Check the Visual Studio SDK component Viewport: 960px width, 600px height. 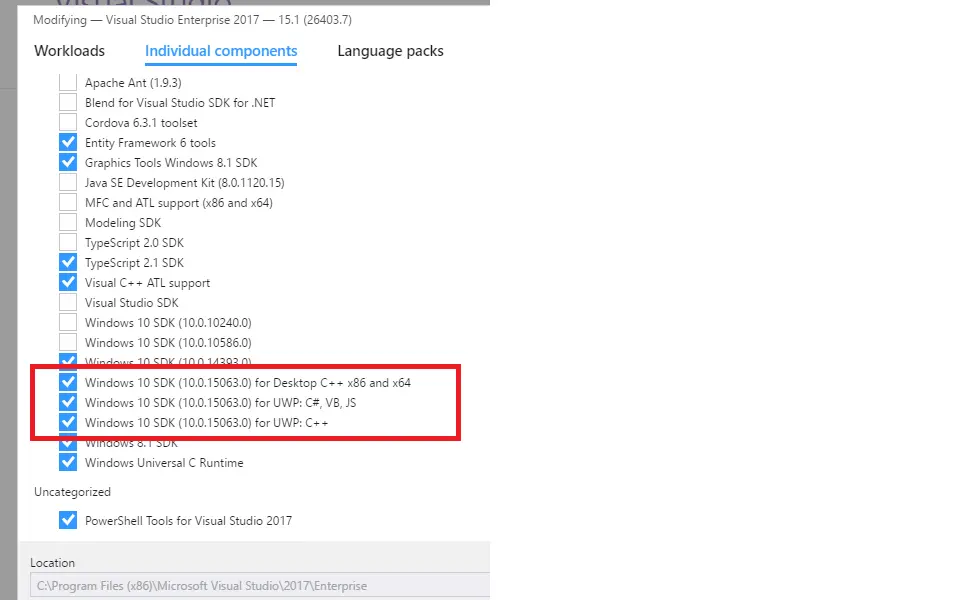click(68, 303)
